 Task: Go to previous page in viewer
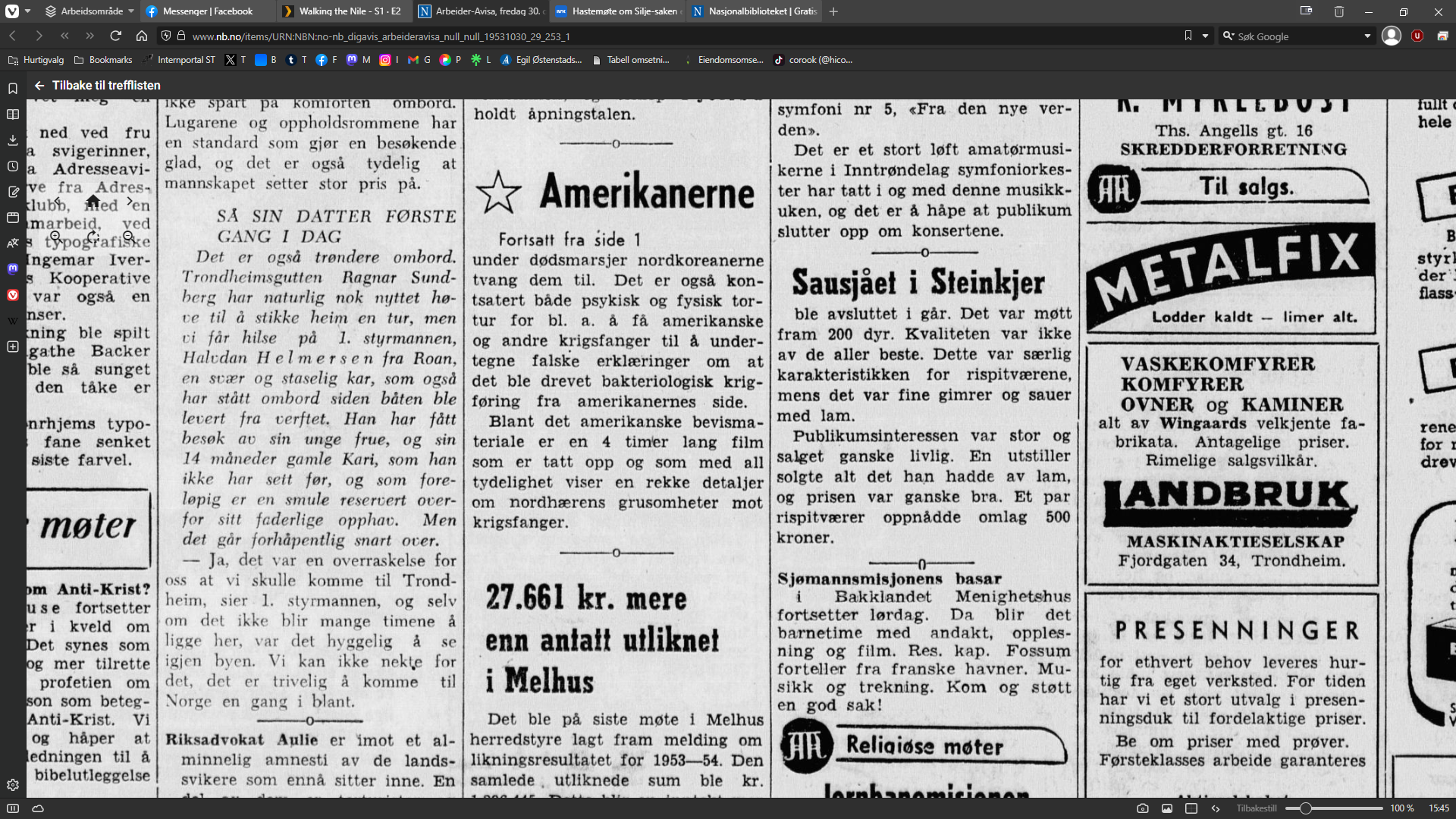(x=57, y=201)
